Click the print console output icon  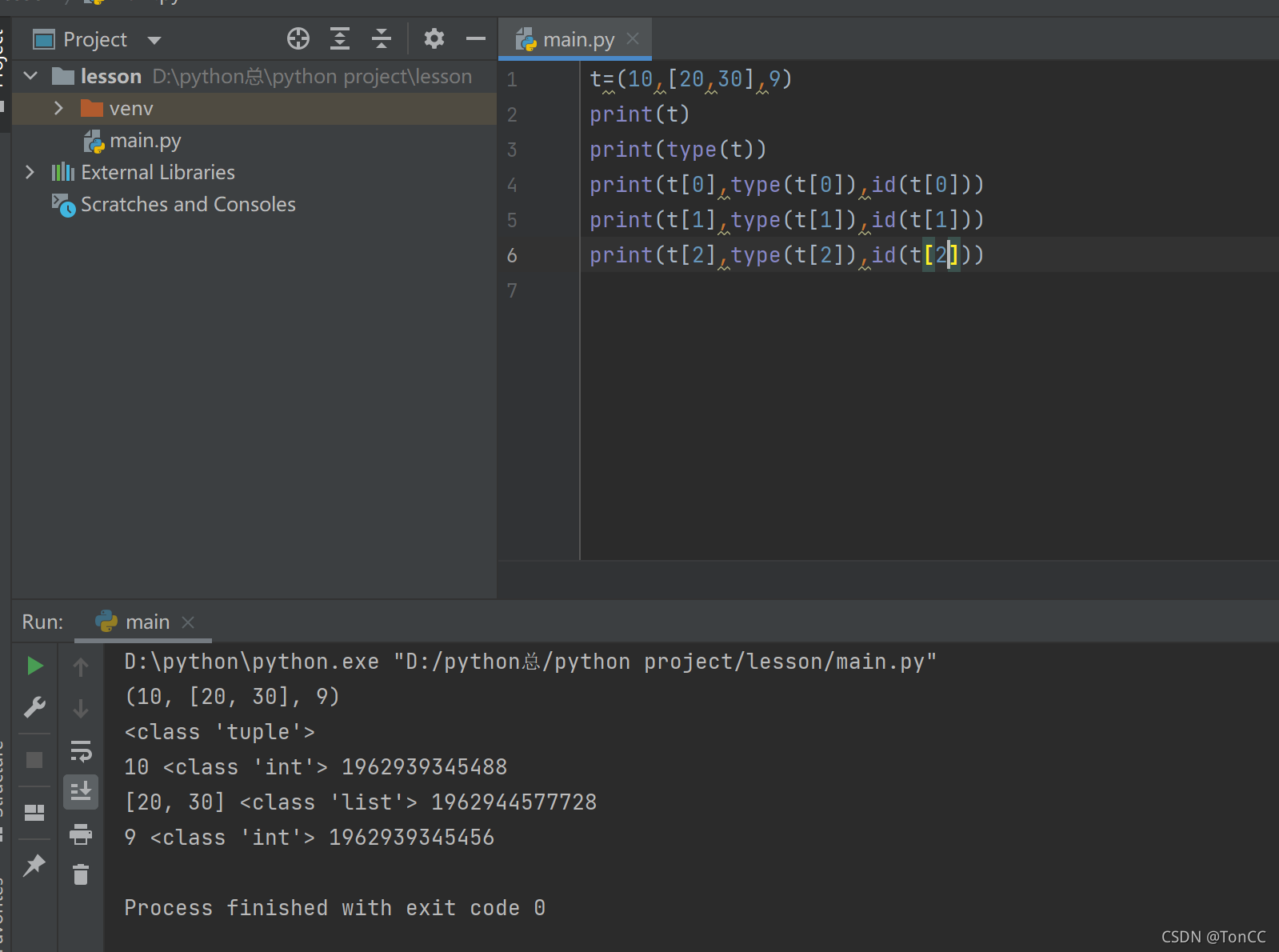(81, 834)
